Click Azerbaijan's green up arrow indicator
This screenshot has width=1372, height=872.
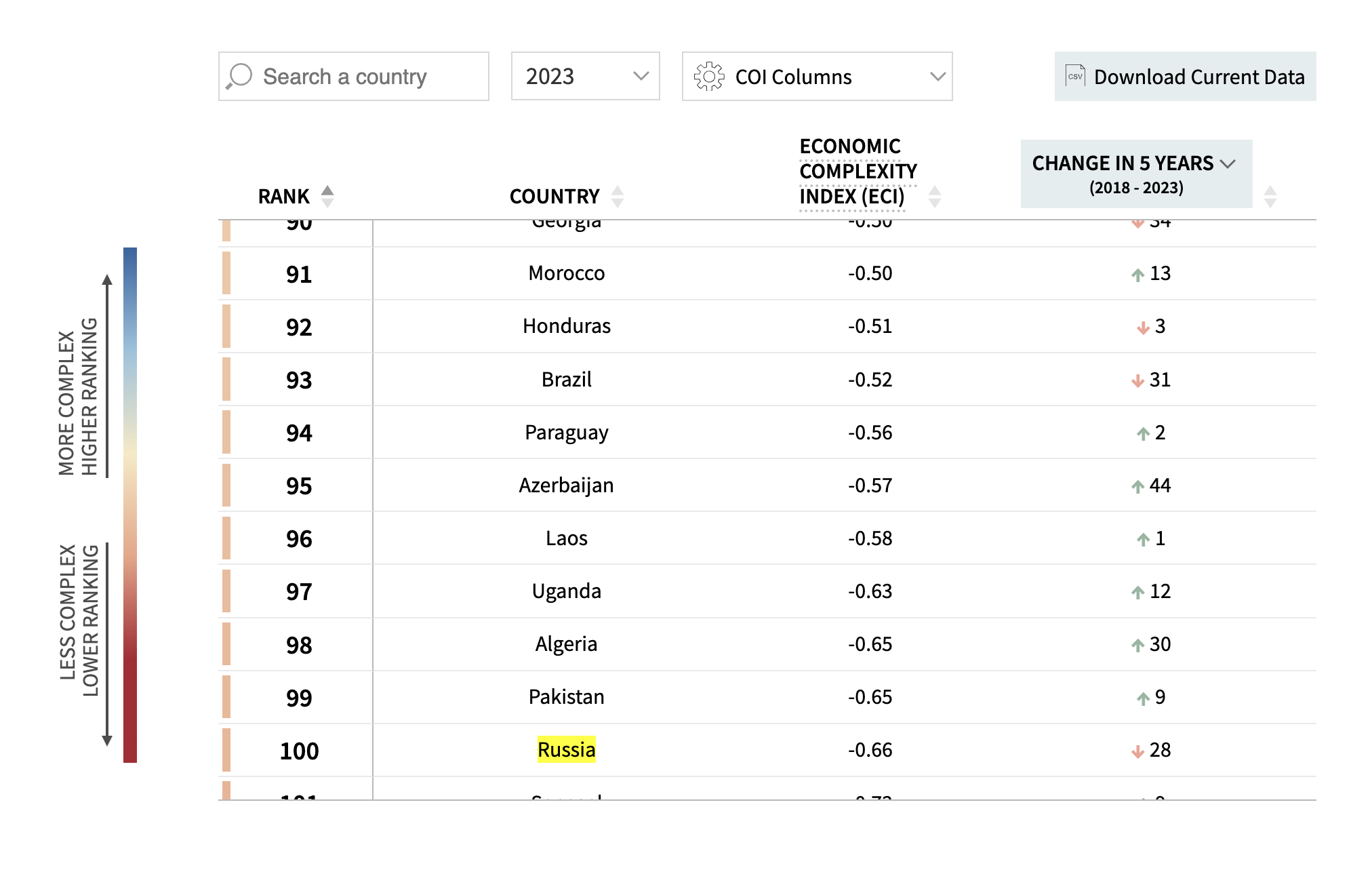point(1138,486)
